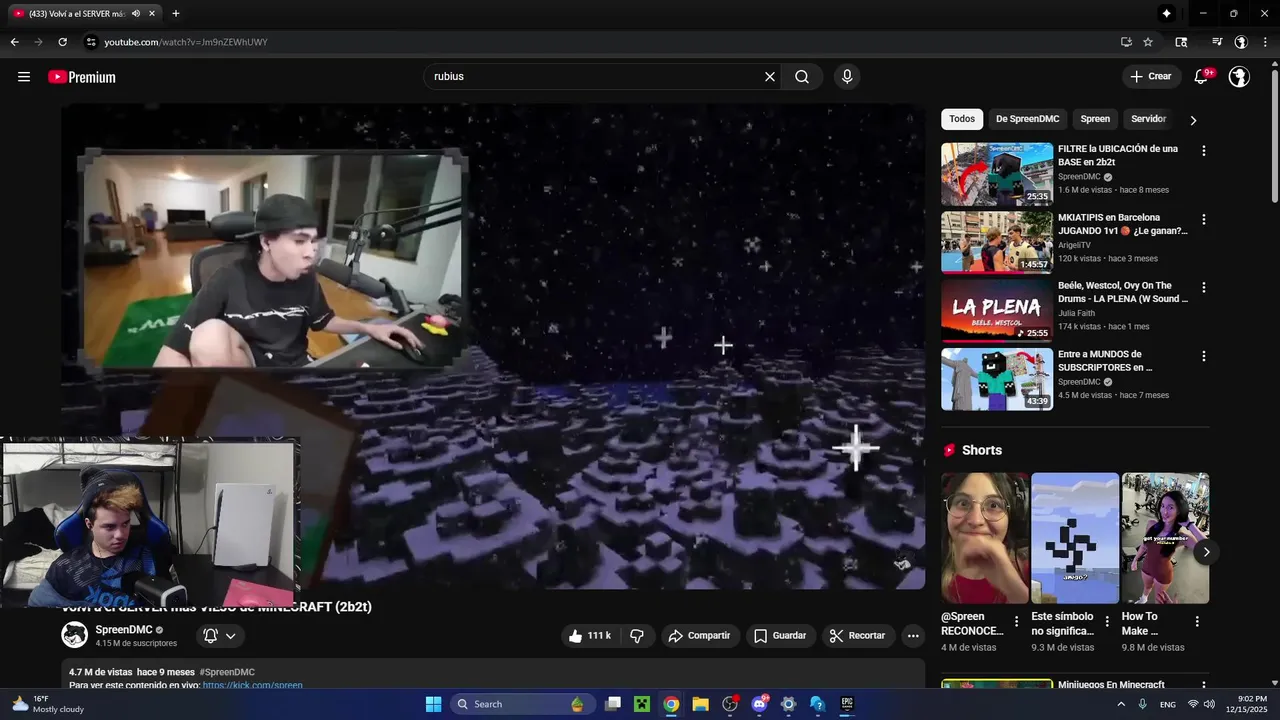The height and width of the screenshot is (720, 1280).
Task: Bookmark this page with star
Action: point(1148,42)
